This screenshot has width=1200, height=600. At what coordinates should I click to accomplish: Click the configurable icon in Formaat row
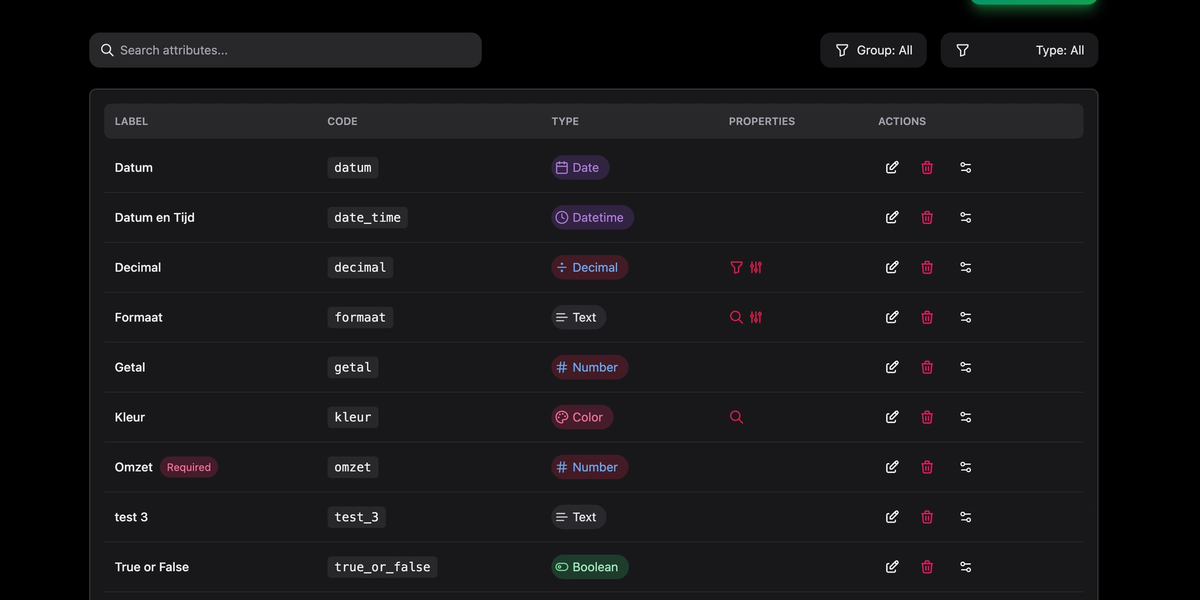pos(756,318)
